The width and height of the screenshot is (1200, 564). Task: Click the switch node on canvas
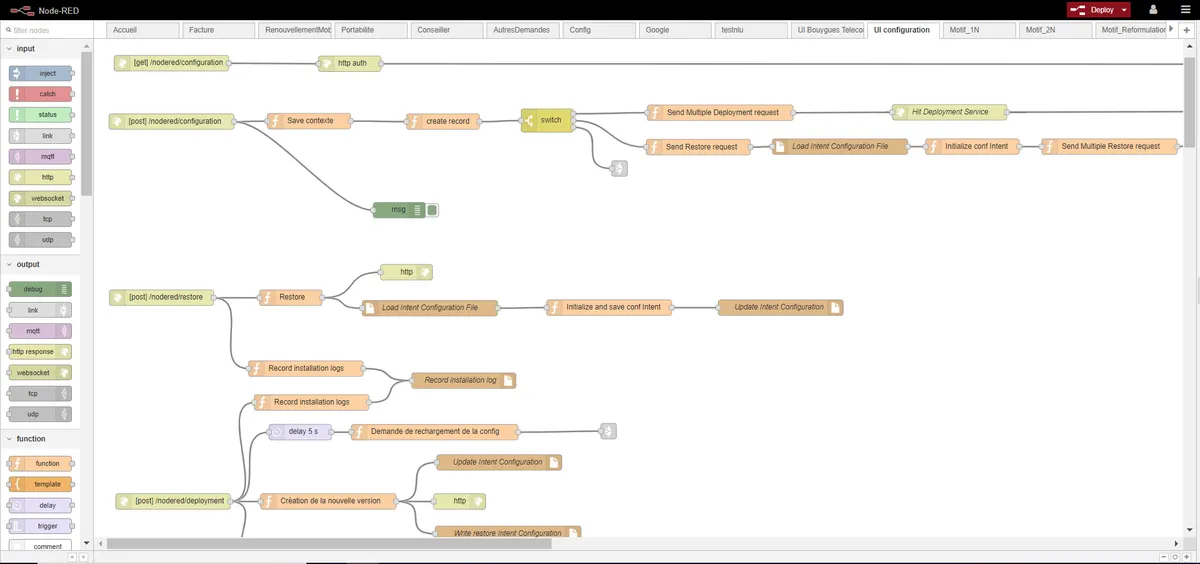pos(545,121)
